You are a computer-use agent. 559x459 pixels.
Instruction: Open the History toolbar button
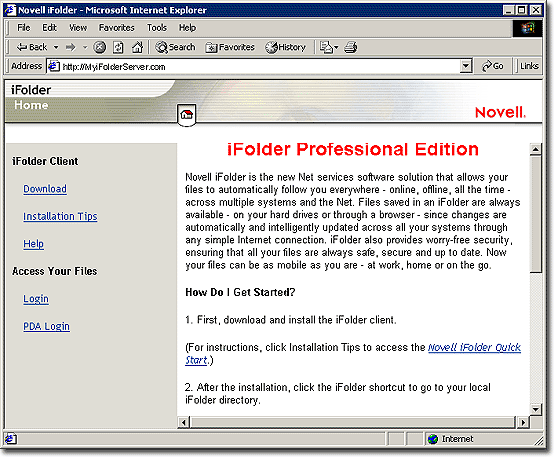coord(286,47)
